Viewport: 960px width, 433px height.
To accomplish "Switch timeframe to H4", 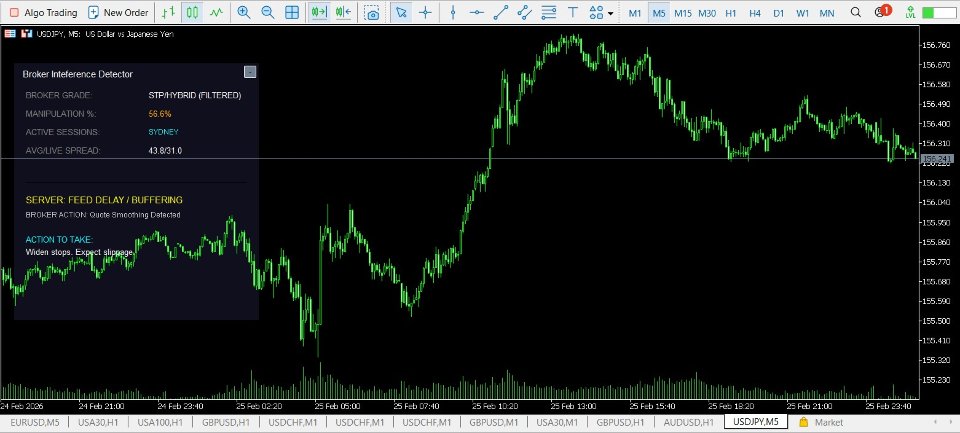I will tap(754, 13).
